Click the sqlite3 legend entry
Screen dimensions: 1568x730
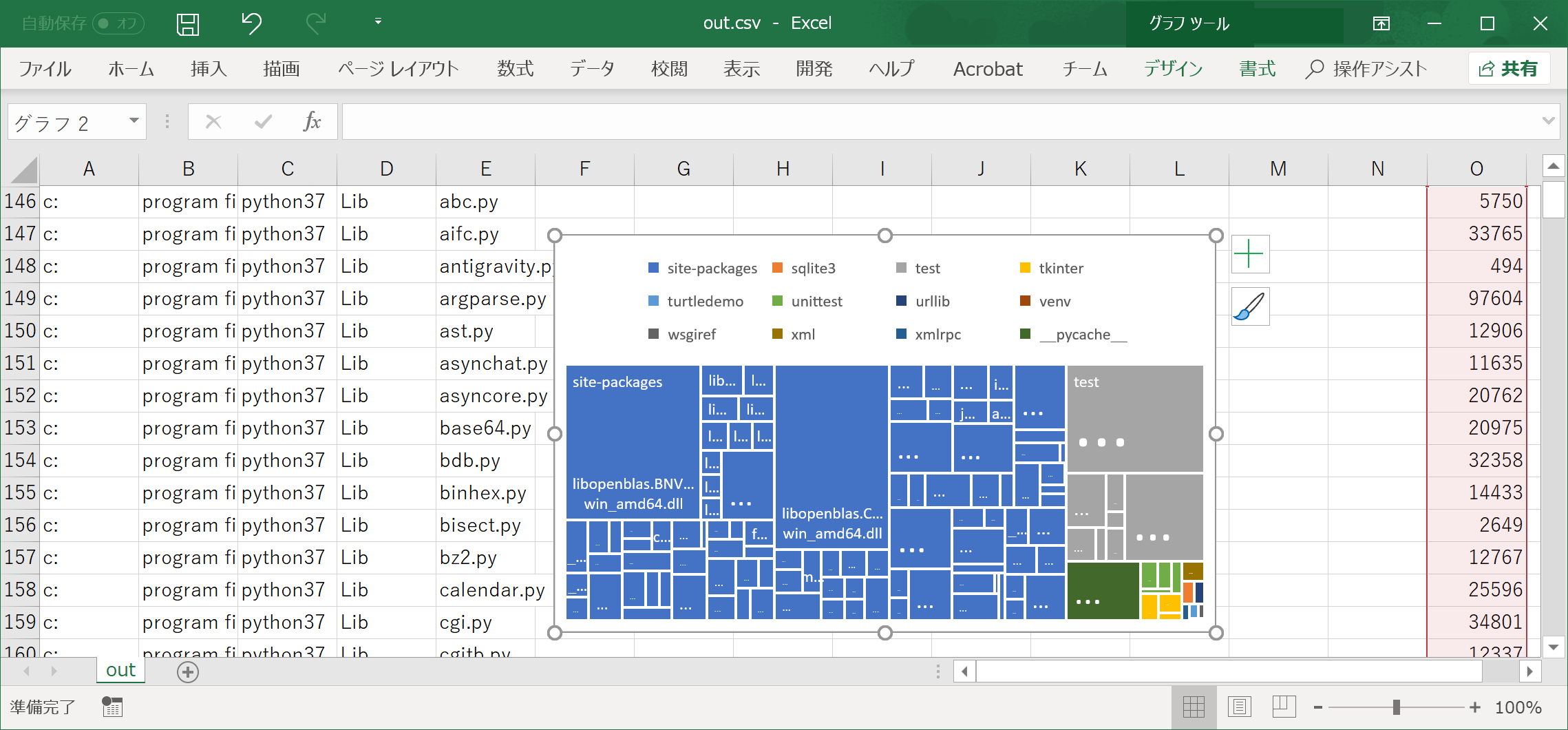point(804,269)
